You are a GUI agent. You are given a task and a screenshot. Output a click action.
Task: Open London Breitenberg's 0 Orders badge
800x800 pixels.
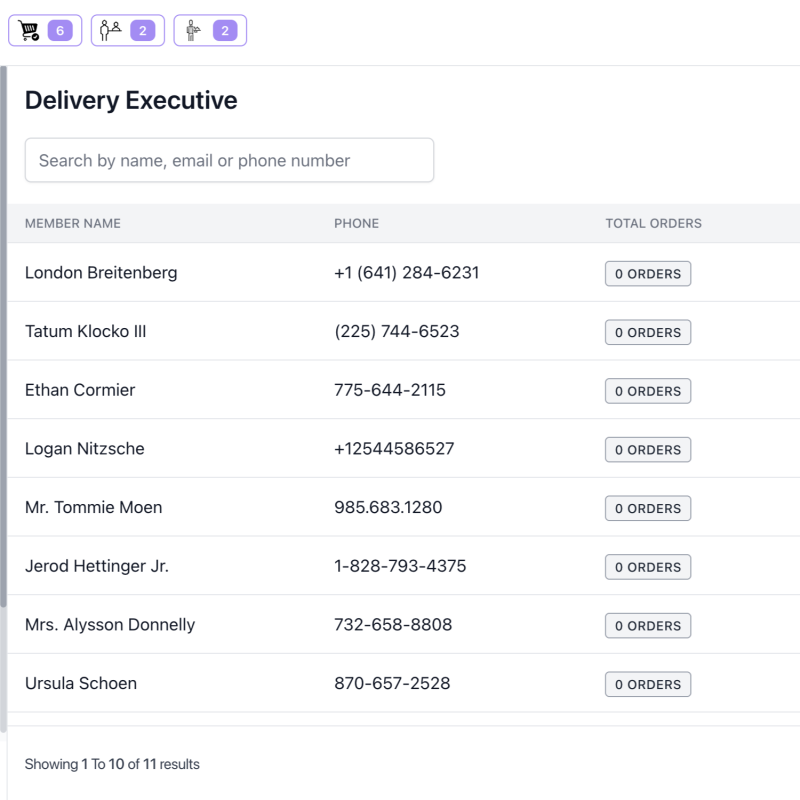(x=647, y=274)
